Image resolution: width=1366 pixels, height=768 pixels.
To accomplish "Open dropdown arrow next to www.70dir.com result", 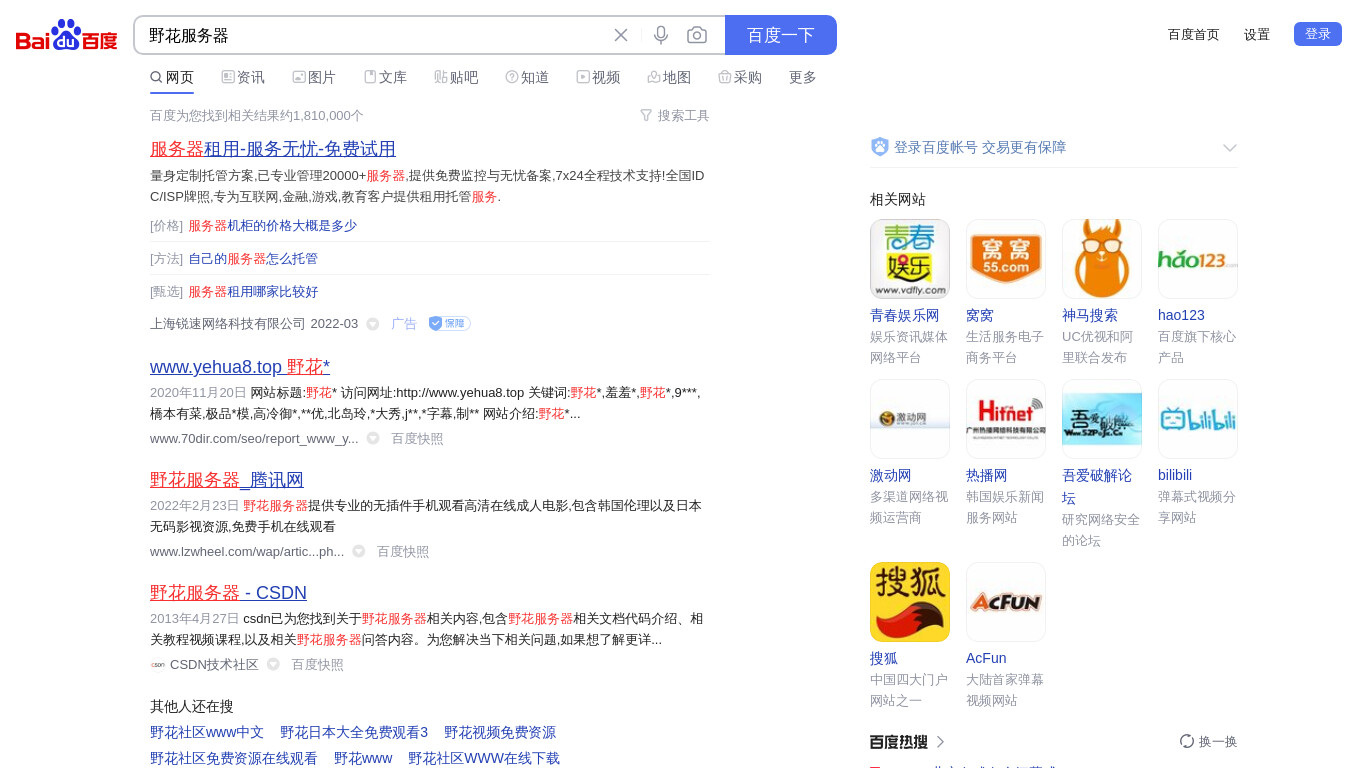I will point(373,438).
